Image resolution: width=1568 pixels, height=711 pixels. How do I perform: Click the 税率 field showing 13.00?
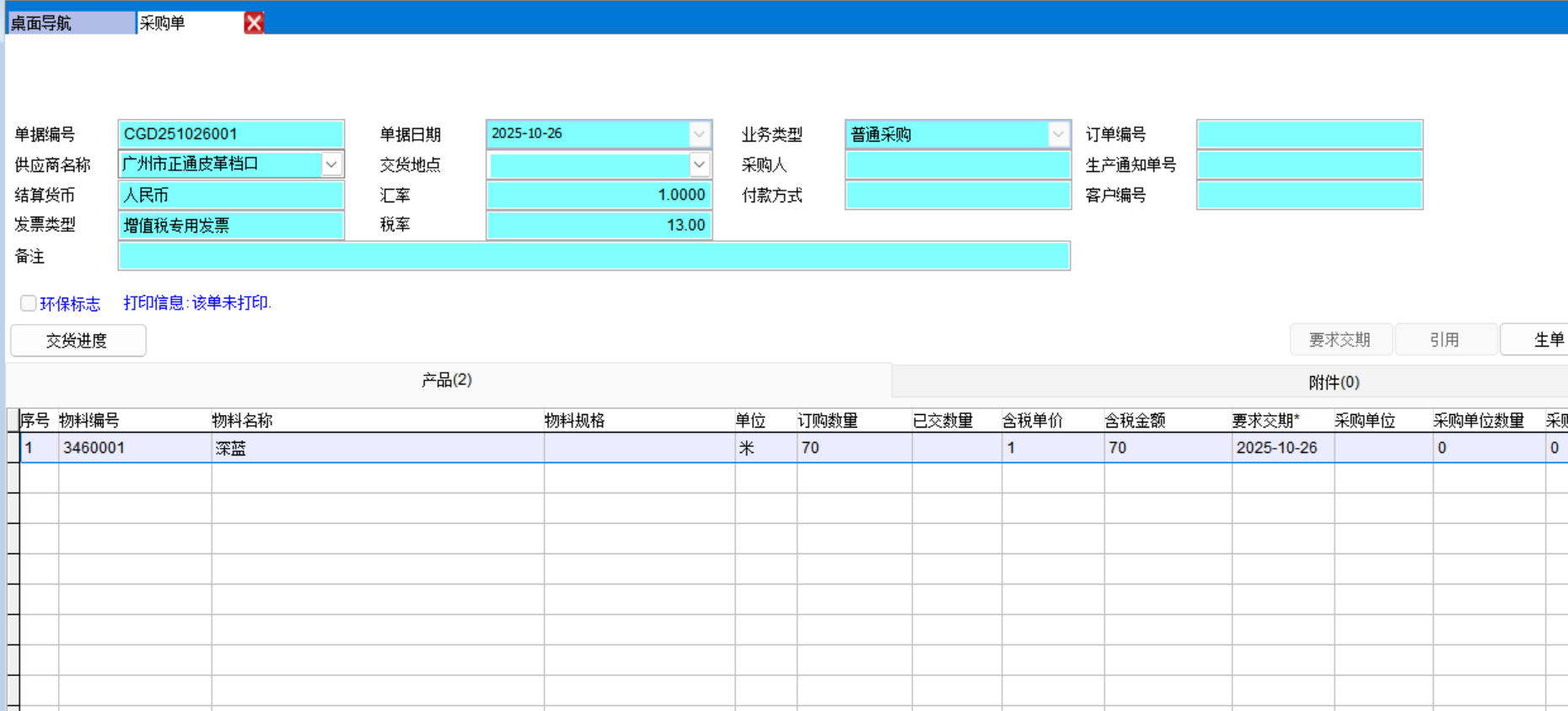tap(599, 225)
